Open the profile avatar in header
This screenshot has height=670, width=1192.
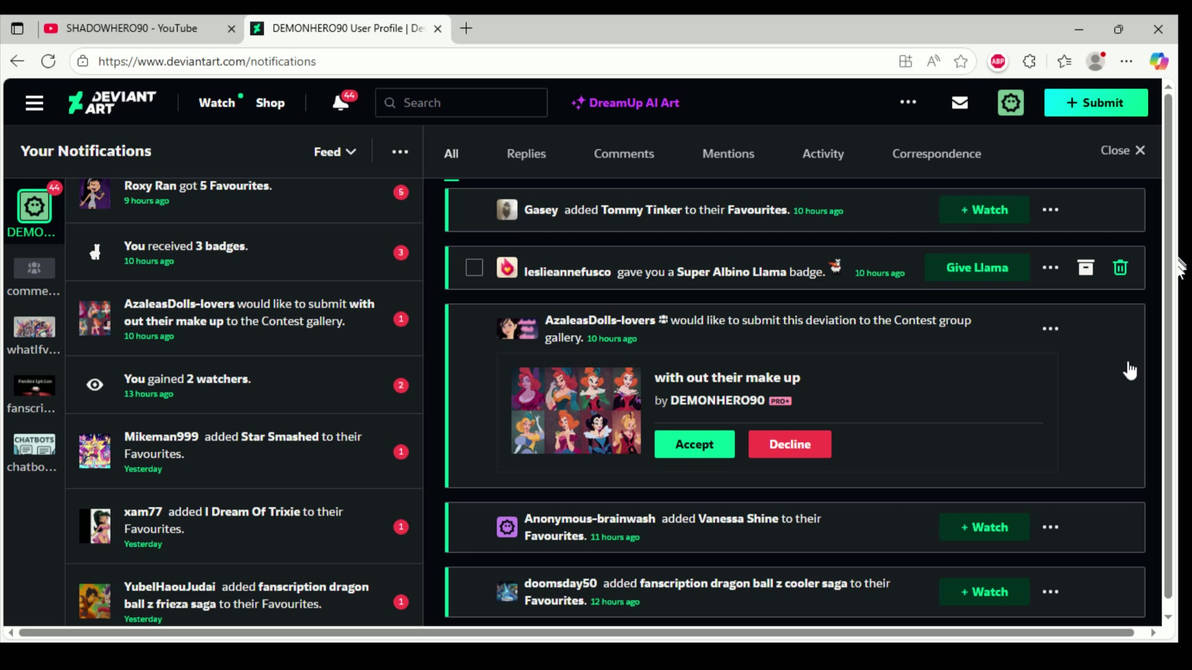point(1010,103)
